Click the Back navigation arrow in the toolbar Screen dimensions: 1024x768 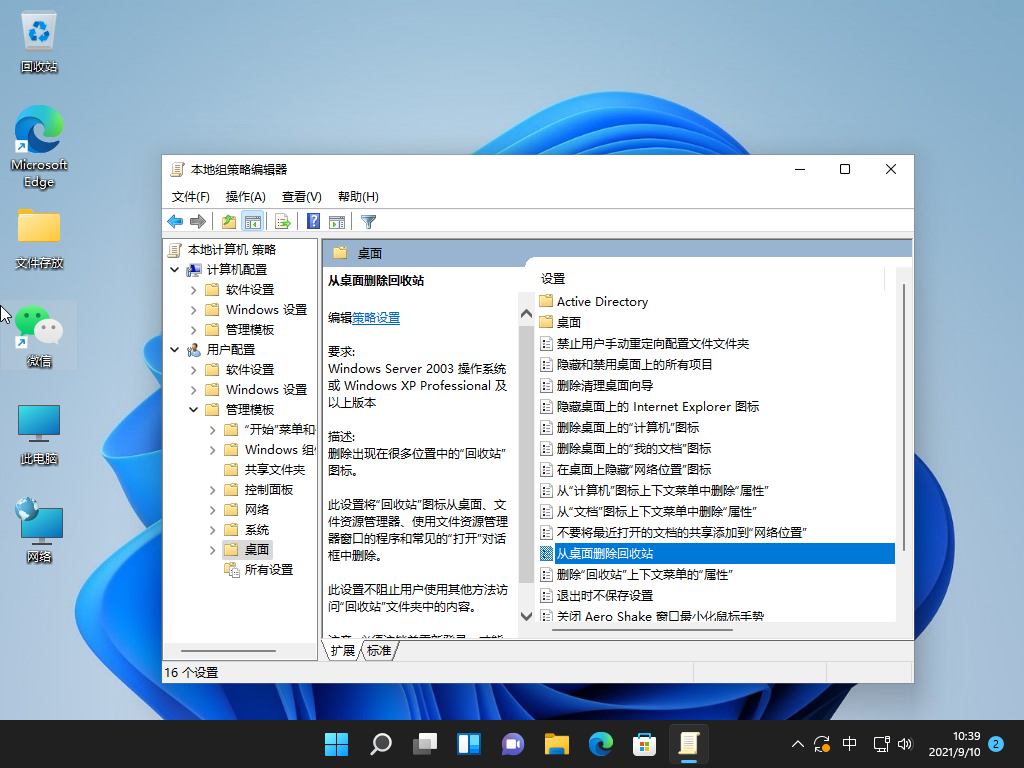click(174, 222)
